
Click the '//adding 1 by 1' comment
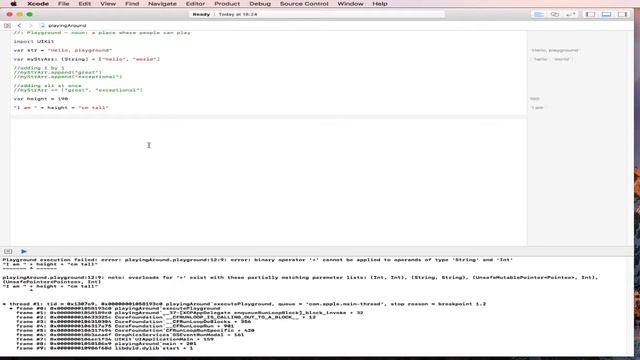point(39,68)
